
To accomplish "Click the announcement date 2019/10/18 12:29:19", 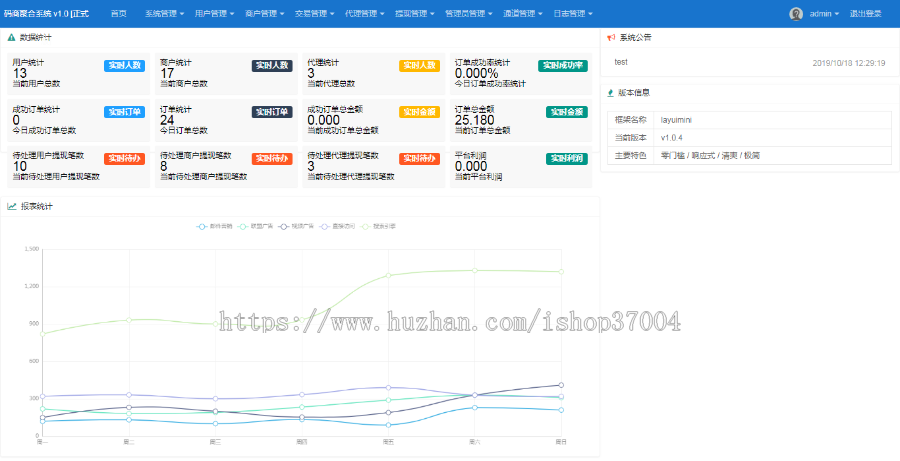I will (x=849, y=63).
